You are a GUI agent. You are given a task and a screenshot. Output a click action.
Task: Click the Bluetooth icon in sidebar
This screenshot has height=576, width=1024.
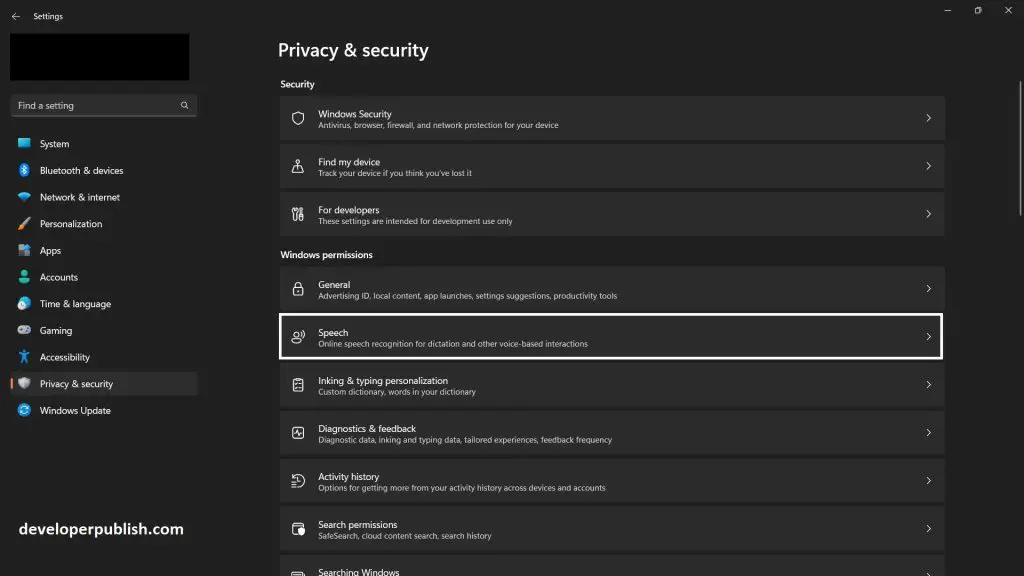[24, 170]
